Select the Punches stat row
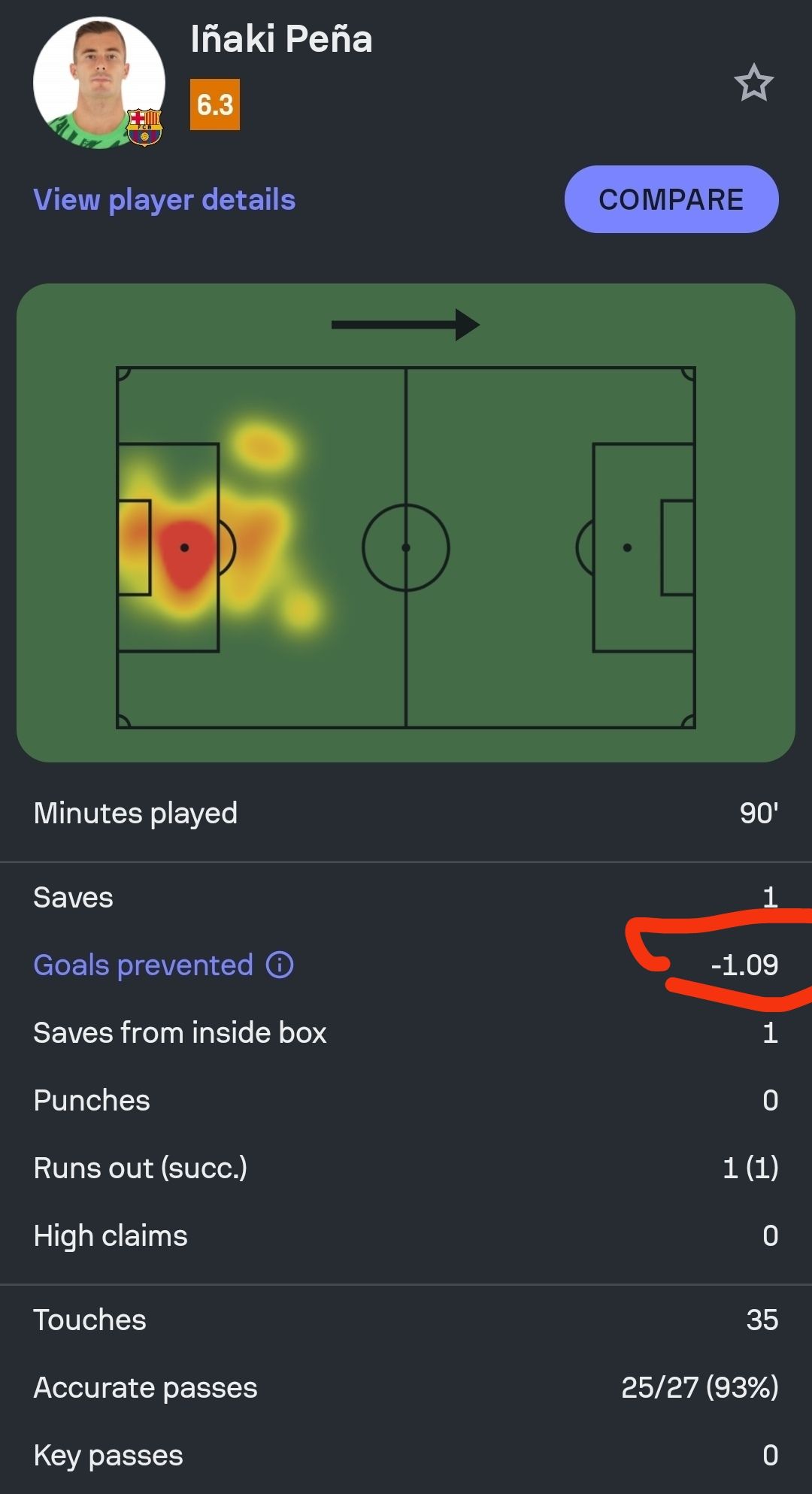This screenshot has height=1494, width=812. click(x=406, y=1100)
